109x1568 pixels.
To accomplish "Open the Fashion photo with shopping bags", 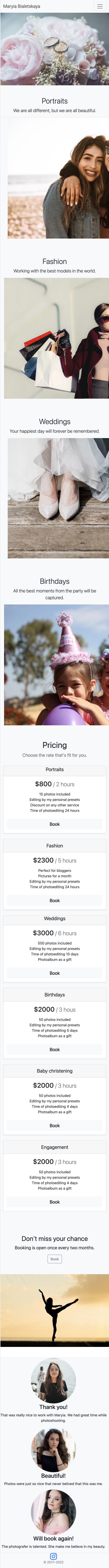I will pyautogui.click(x=56, y=338).
